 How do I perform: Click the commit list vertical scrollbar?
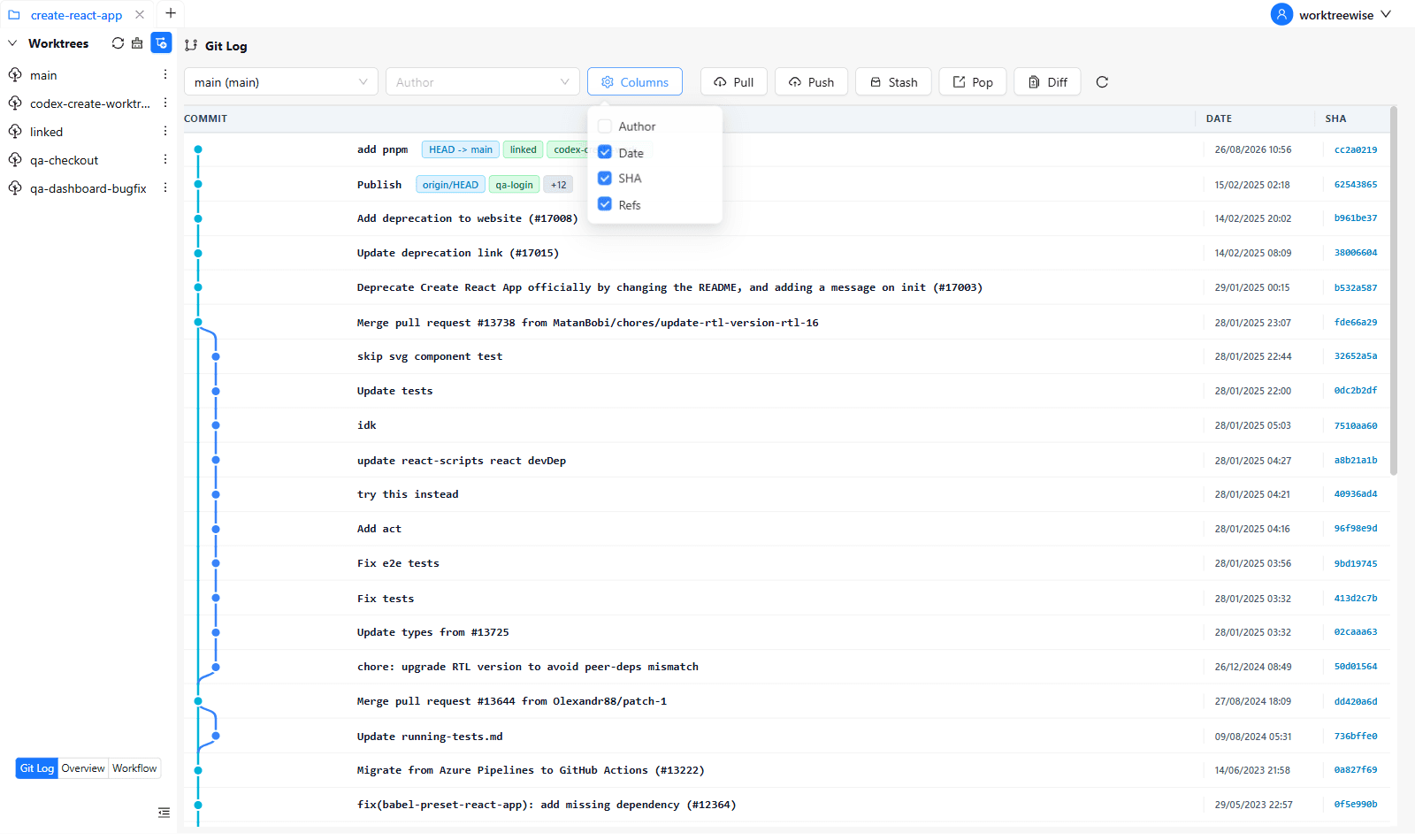tap(1394, 292)
